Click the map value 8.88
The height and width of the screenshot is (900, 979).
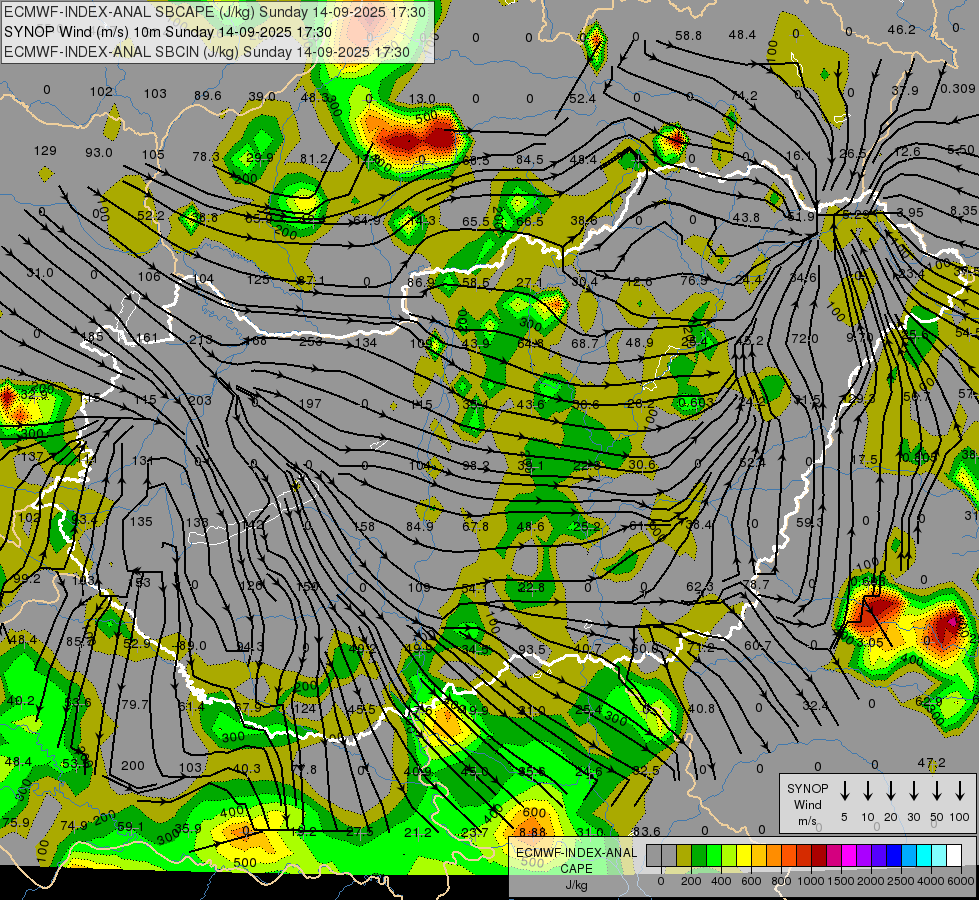pos(533,832)
